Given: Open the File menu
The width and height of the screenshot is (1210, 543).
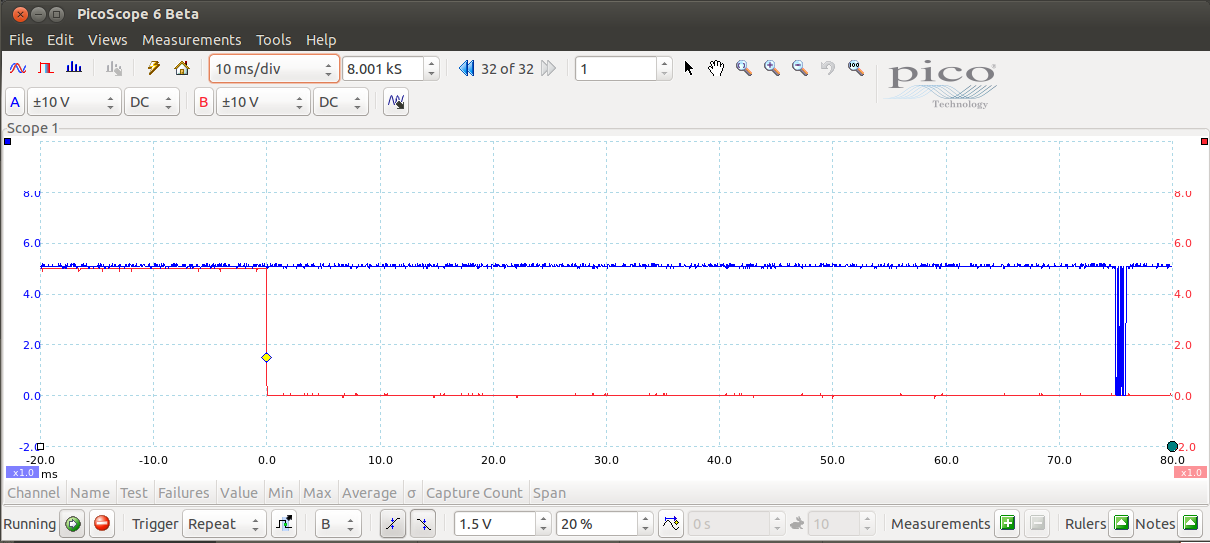Looking at the screenshot, I should click(21, 40).
